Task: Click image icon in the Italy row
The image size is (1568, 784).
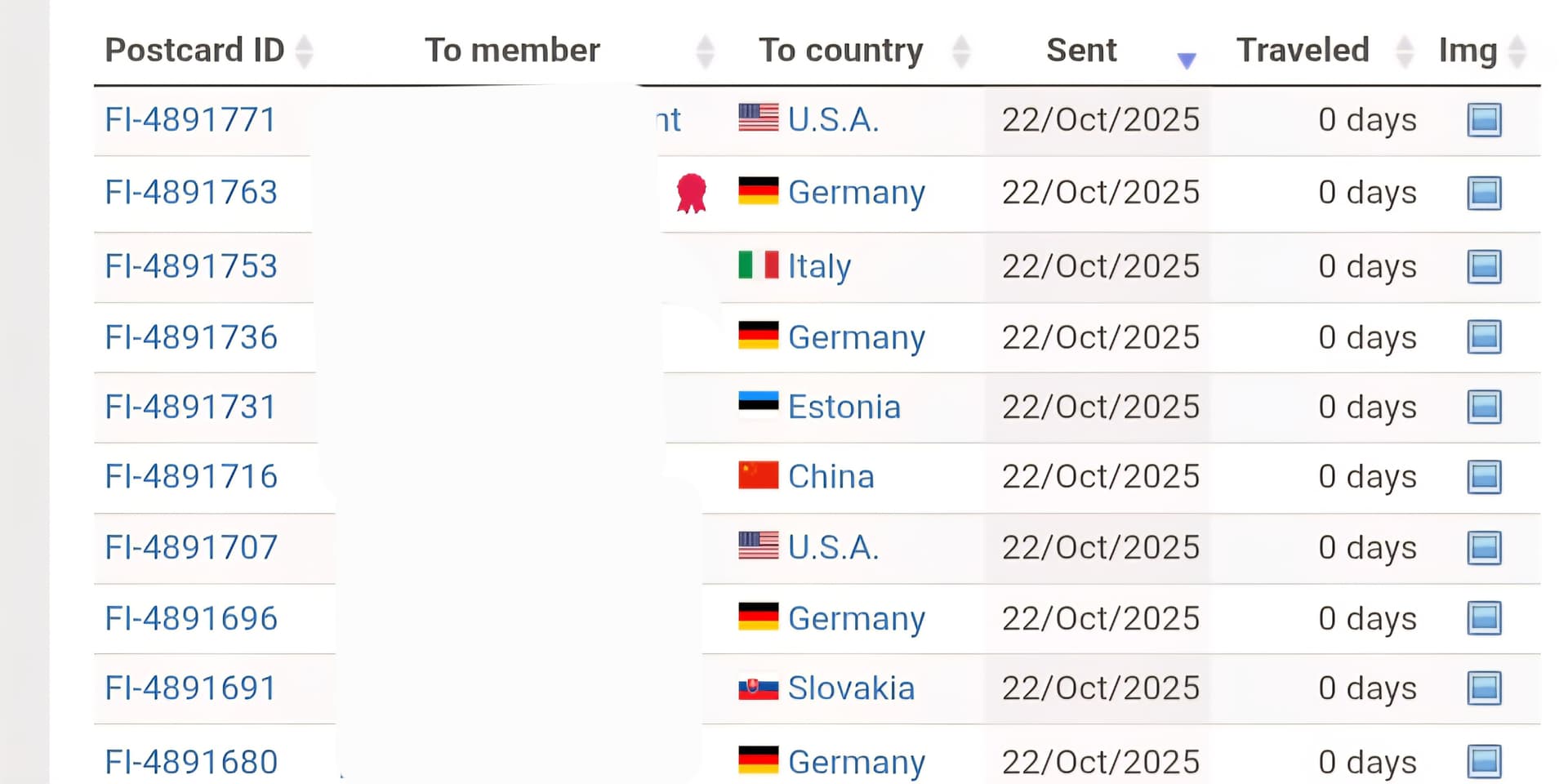Action: tap(1484, 267)
